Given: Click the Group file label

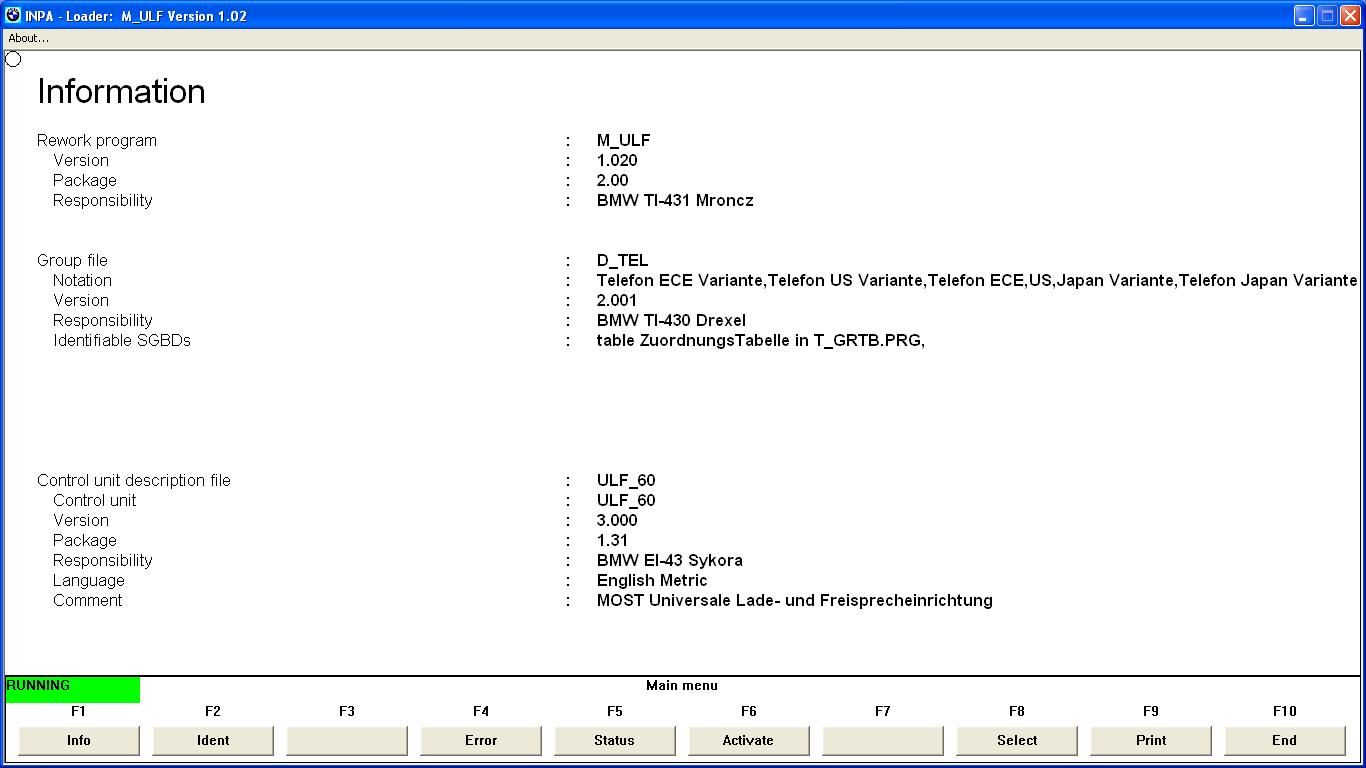Looking at the screenshot, I should pyautogui.click(x=72, y=261).
